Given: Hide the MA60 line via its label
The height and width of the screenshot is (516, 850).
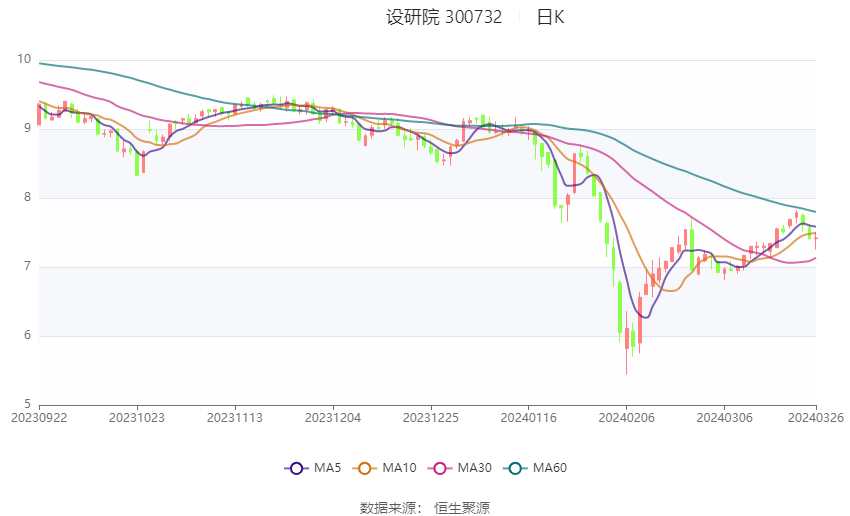Looking at the screenshot, I should click(550, 468).
